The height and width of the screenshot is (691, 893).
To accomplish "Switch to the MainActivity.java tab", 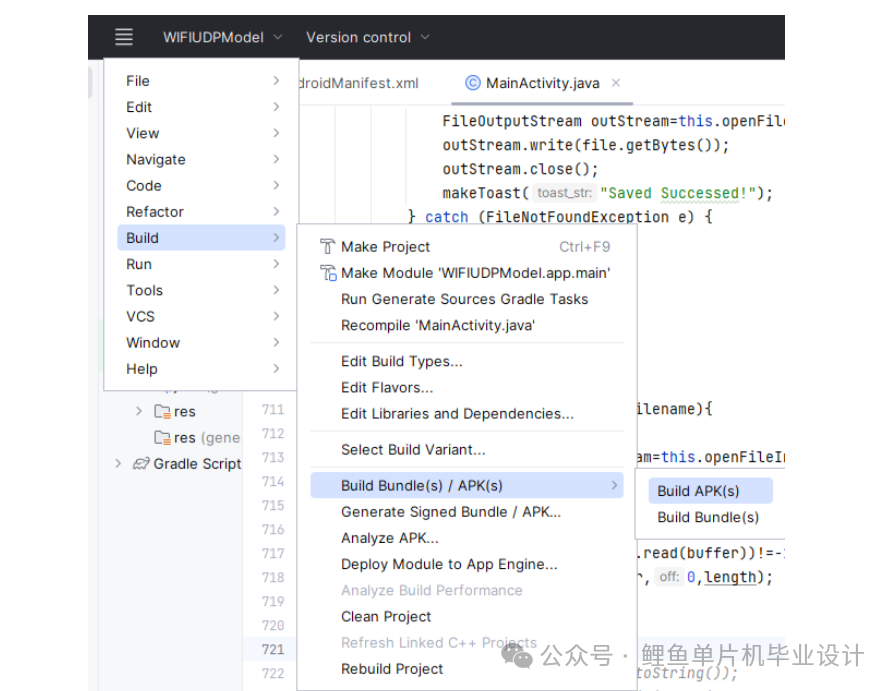I will click(x=542, y=83).
